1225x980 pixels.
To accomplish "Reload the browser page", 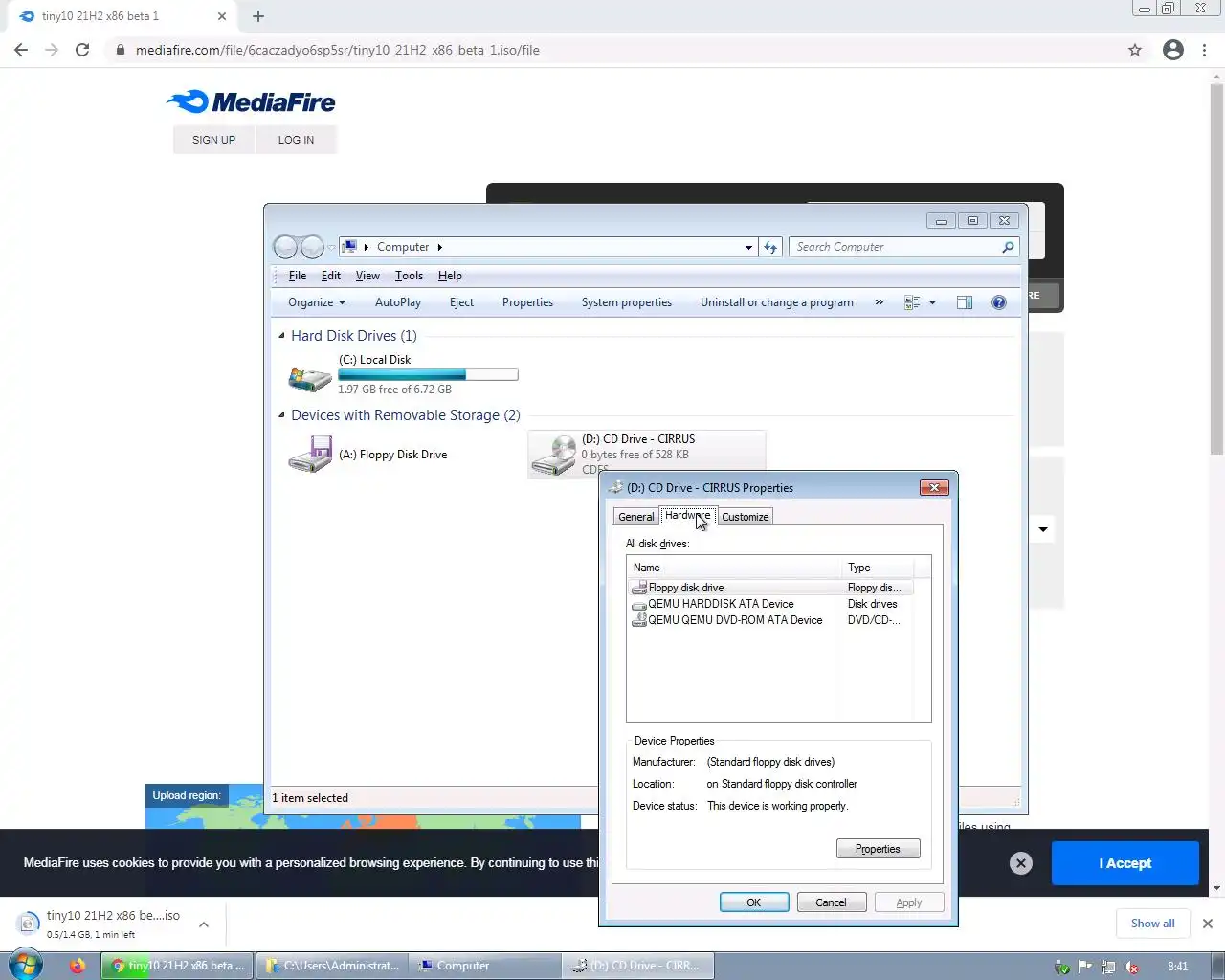I will coord(82,50).
